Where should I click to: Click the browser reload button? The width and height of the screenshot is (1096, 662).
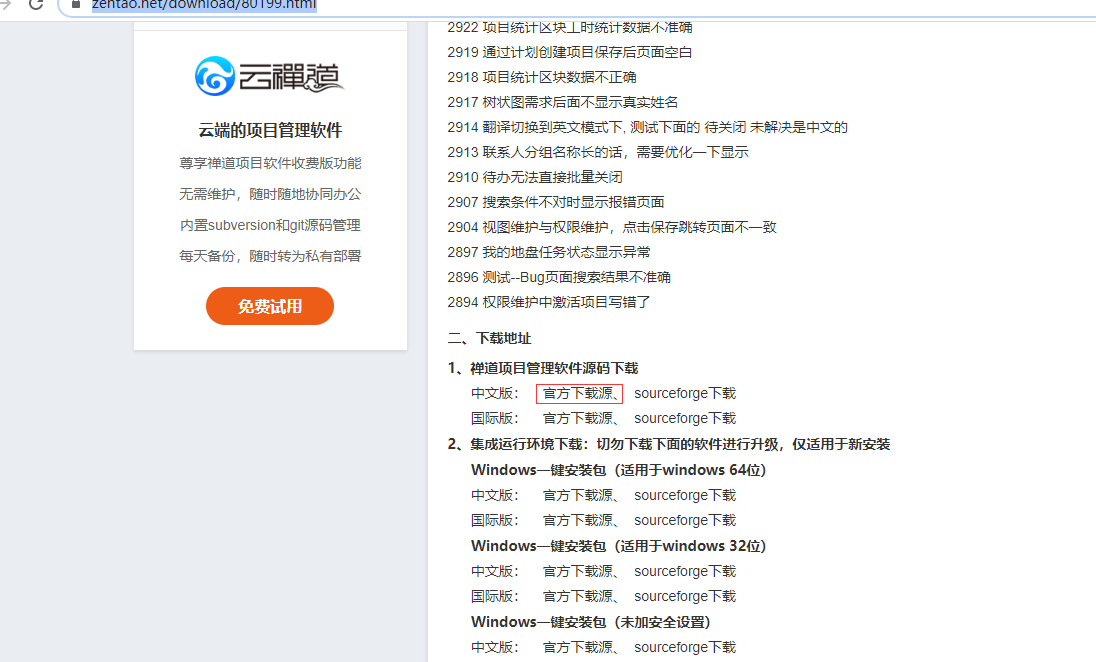[x=36, y=4]
